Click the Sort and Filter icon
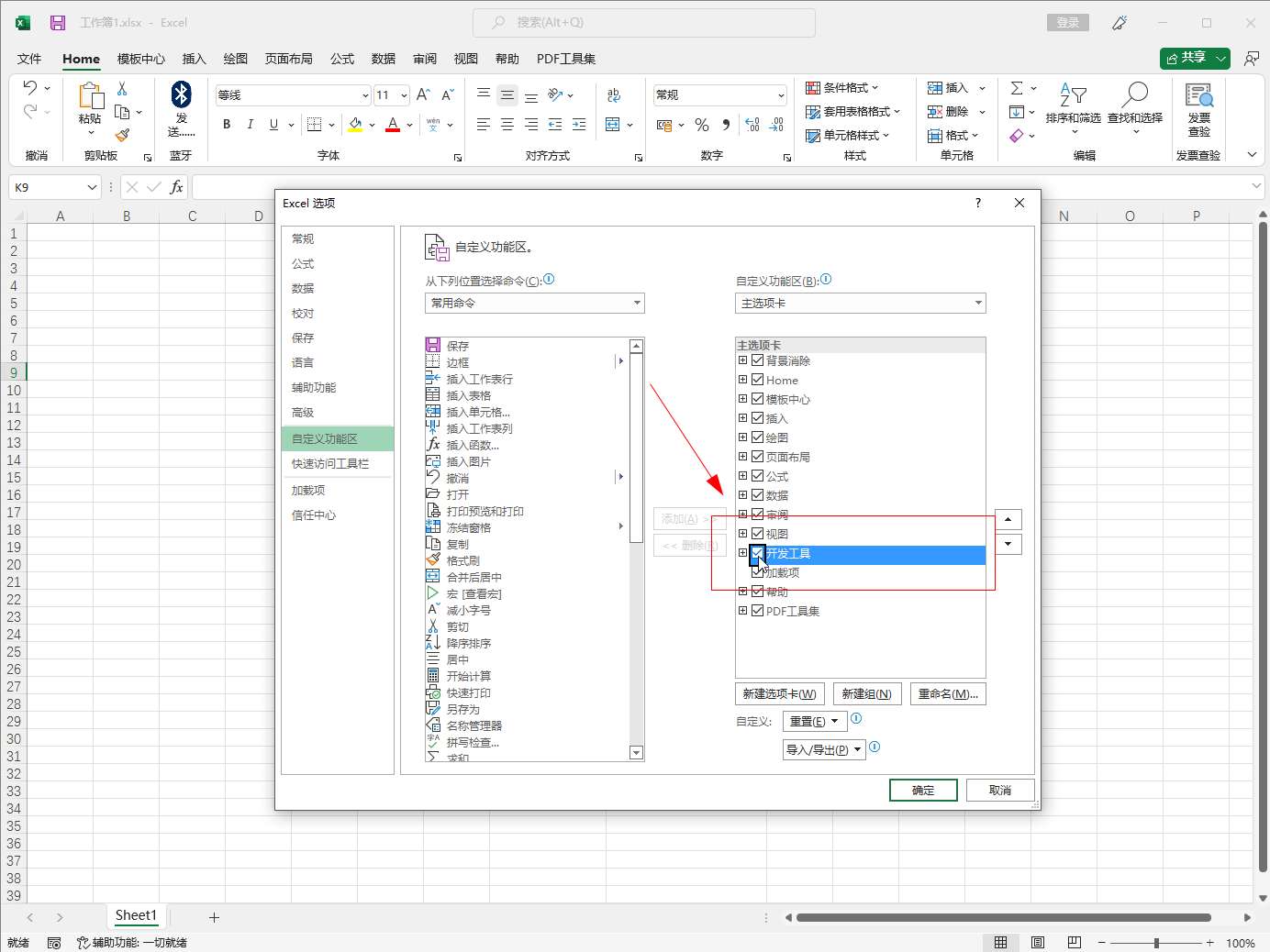The width and height of the screenshot is (1270, 952). coord(1073,94)
